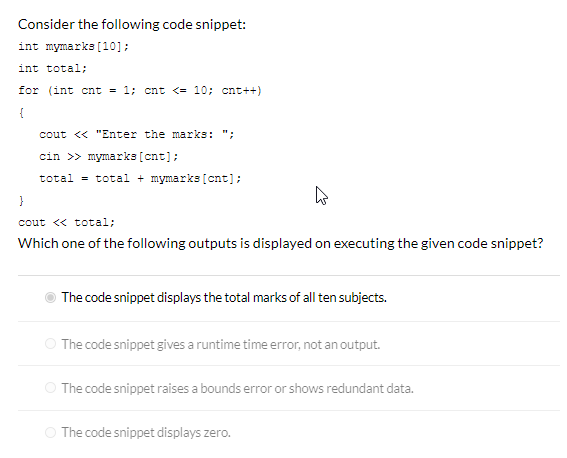Screen dimensions: 567x458
Task: Select the bounds error or redundant data radio button
Action: 50,388
